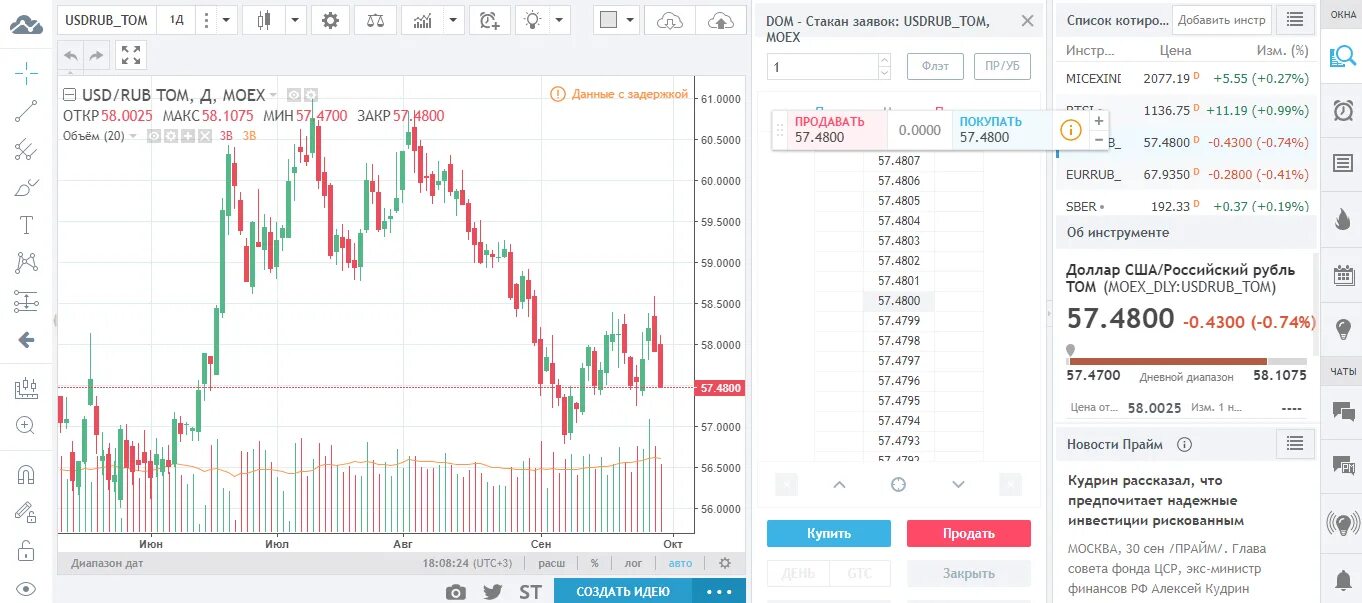Expand the Объём (20) indicator options arrow

tap(133, 135)
